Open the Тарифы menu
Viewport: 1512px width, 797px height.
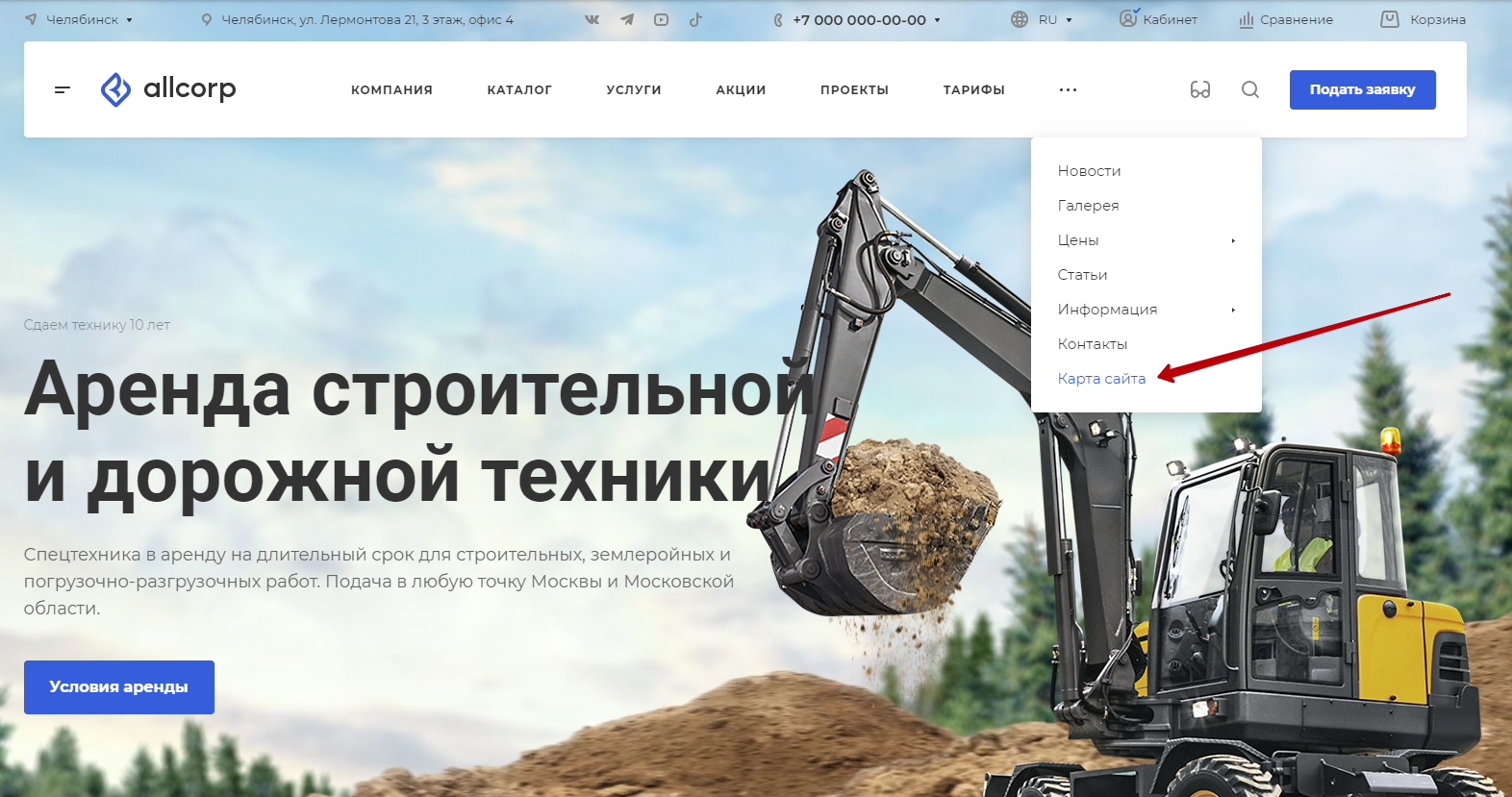coord(973,89)
